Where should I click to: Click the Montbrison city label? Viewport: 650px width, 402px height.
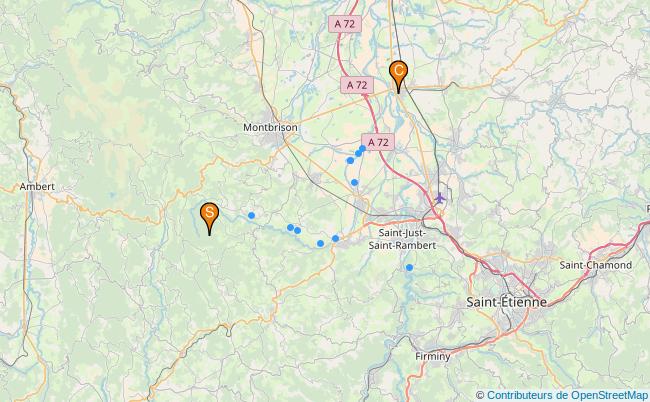point(270,127)
